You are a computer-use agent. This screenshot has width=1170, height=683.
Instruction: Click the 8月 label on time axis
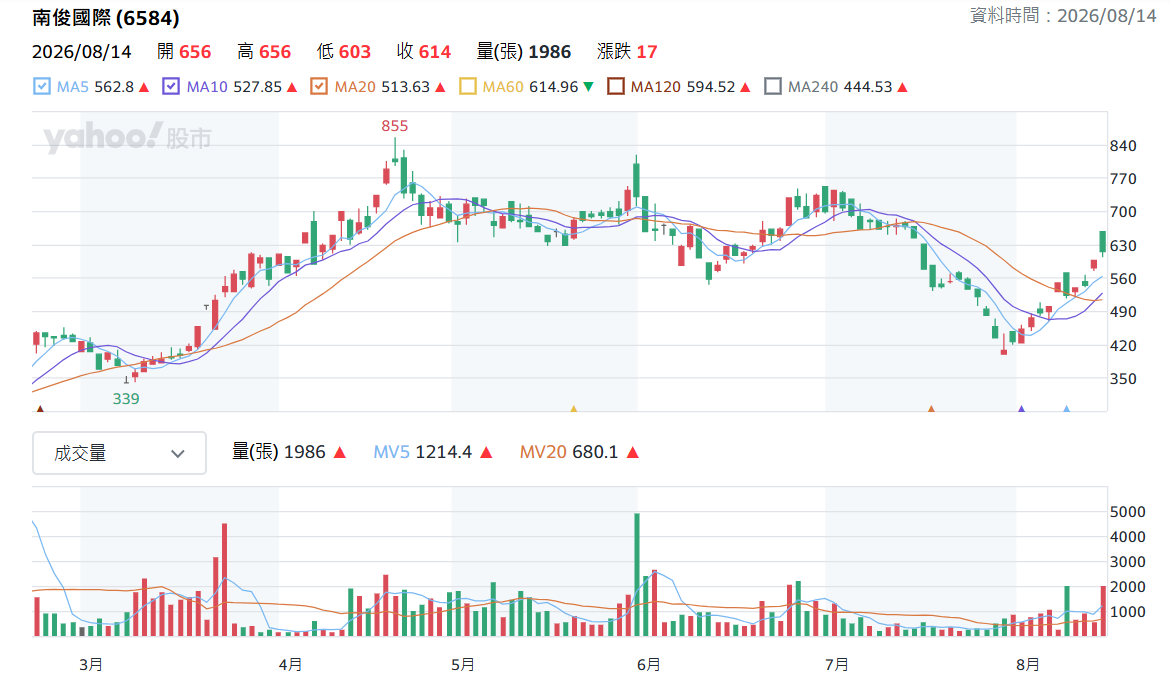1027,664
